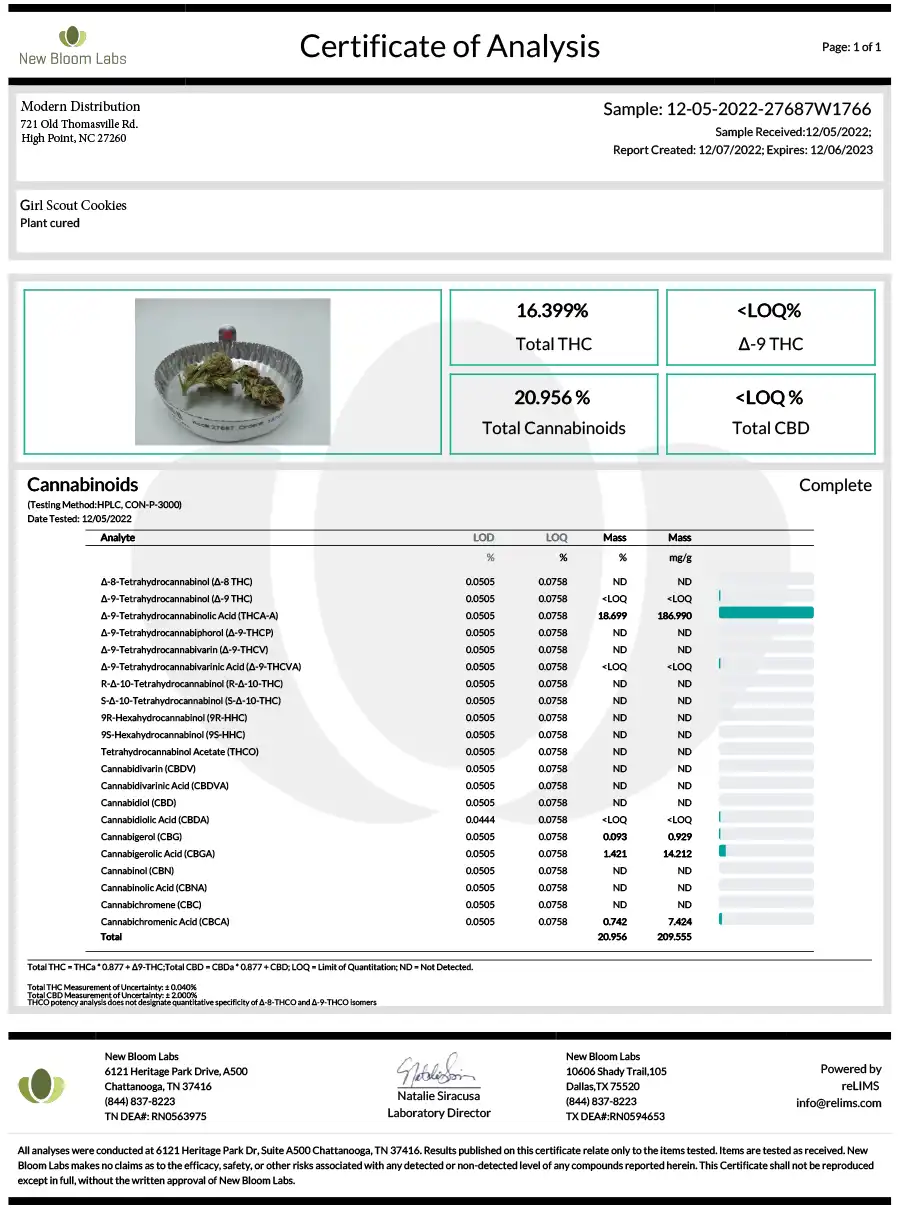Click Natalie Siracusa's signature
This screenshot has height=1208, width=900.
tap(438, 1070)
